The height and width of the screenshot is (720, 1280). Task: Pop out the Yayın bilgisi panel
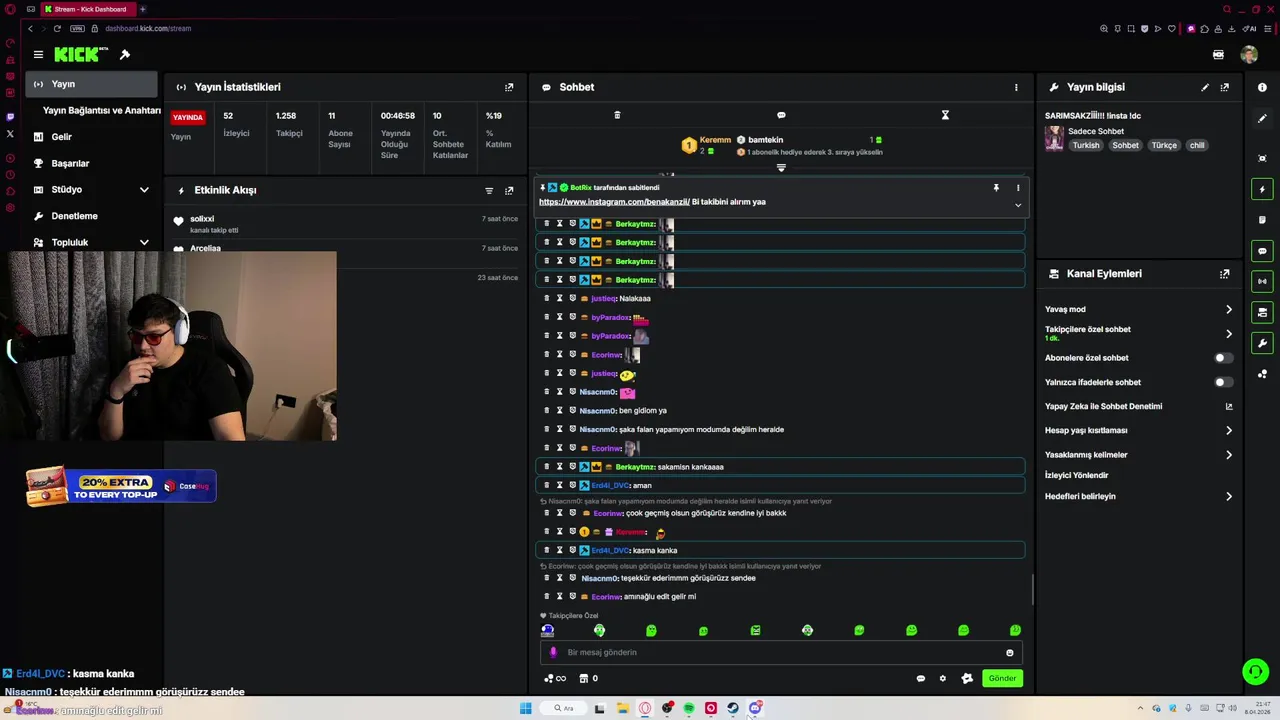coord(1225,87)
